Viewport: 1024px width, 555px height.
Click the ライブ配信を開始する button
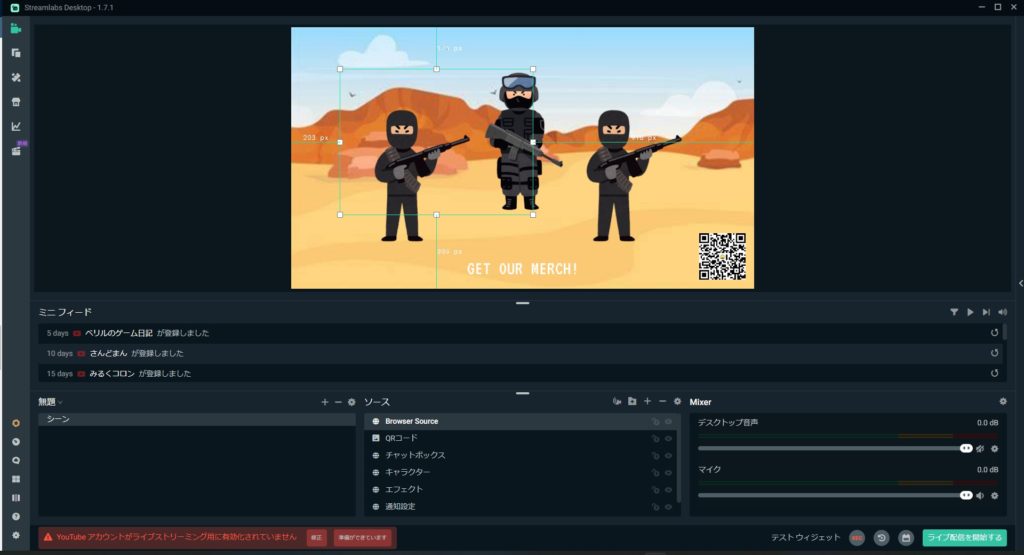point(964,538)
